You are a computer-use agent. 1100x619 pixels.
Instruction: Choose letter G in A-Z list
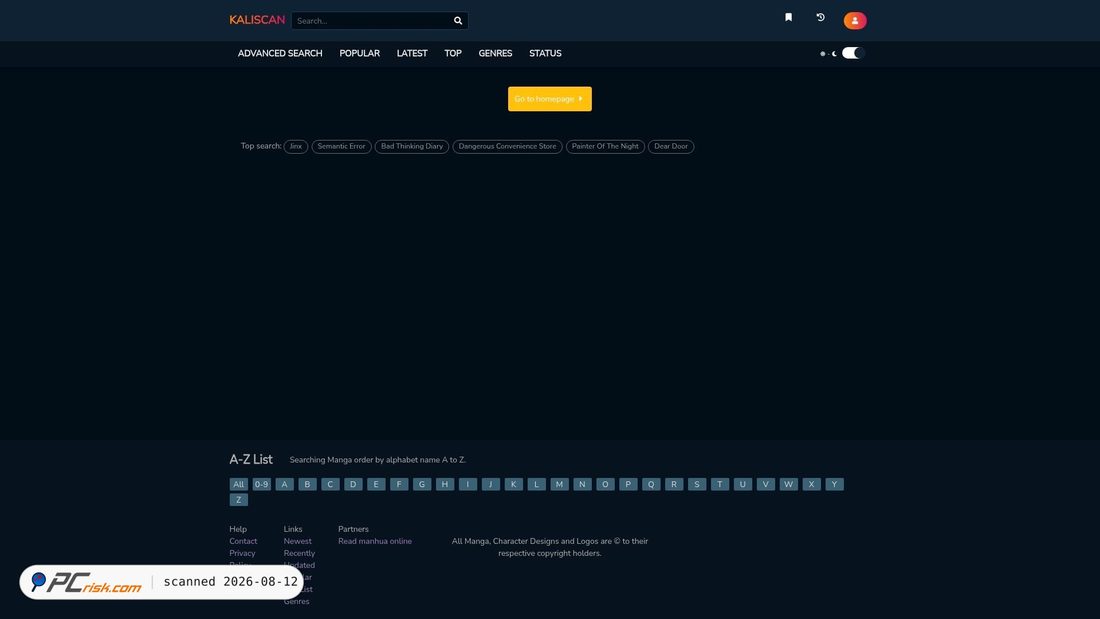[x=422, y=484]
